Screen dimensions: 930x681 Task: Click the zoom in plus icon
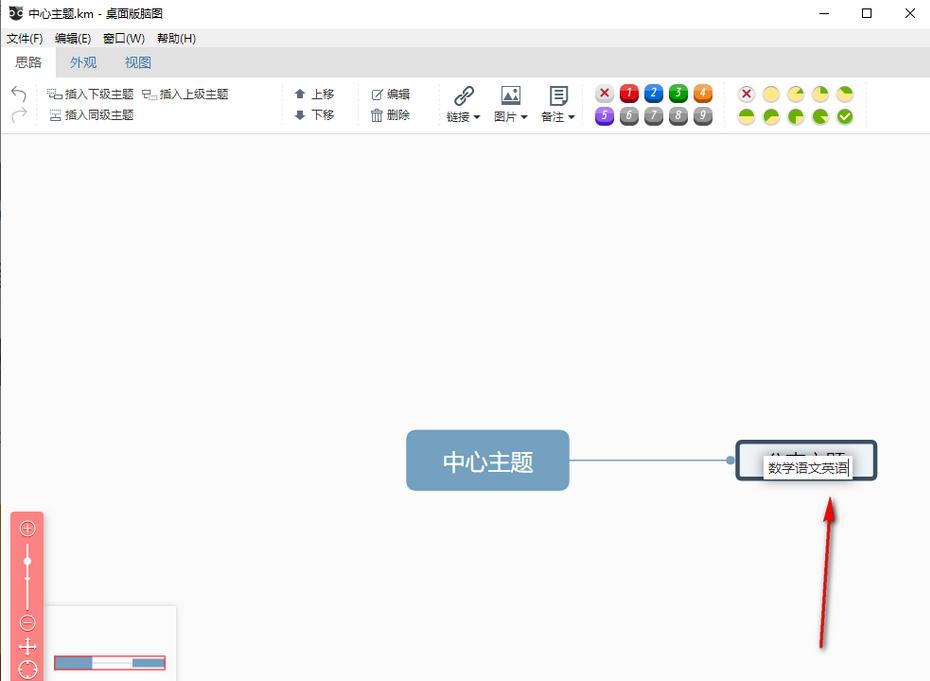(28, 528)
